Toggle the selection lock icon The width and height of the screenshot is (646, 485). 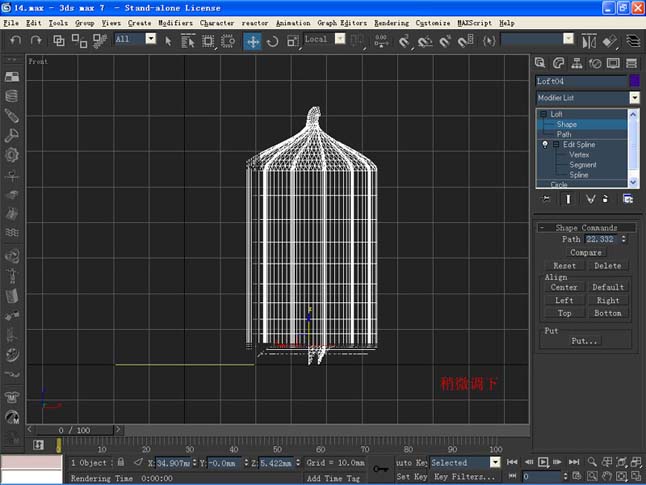click(x=121, y=462)
